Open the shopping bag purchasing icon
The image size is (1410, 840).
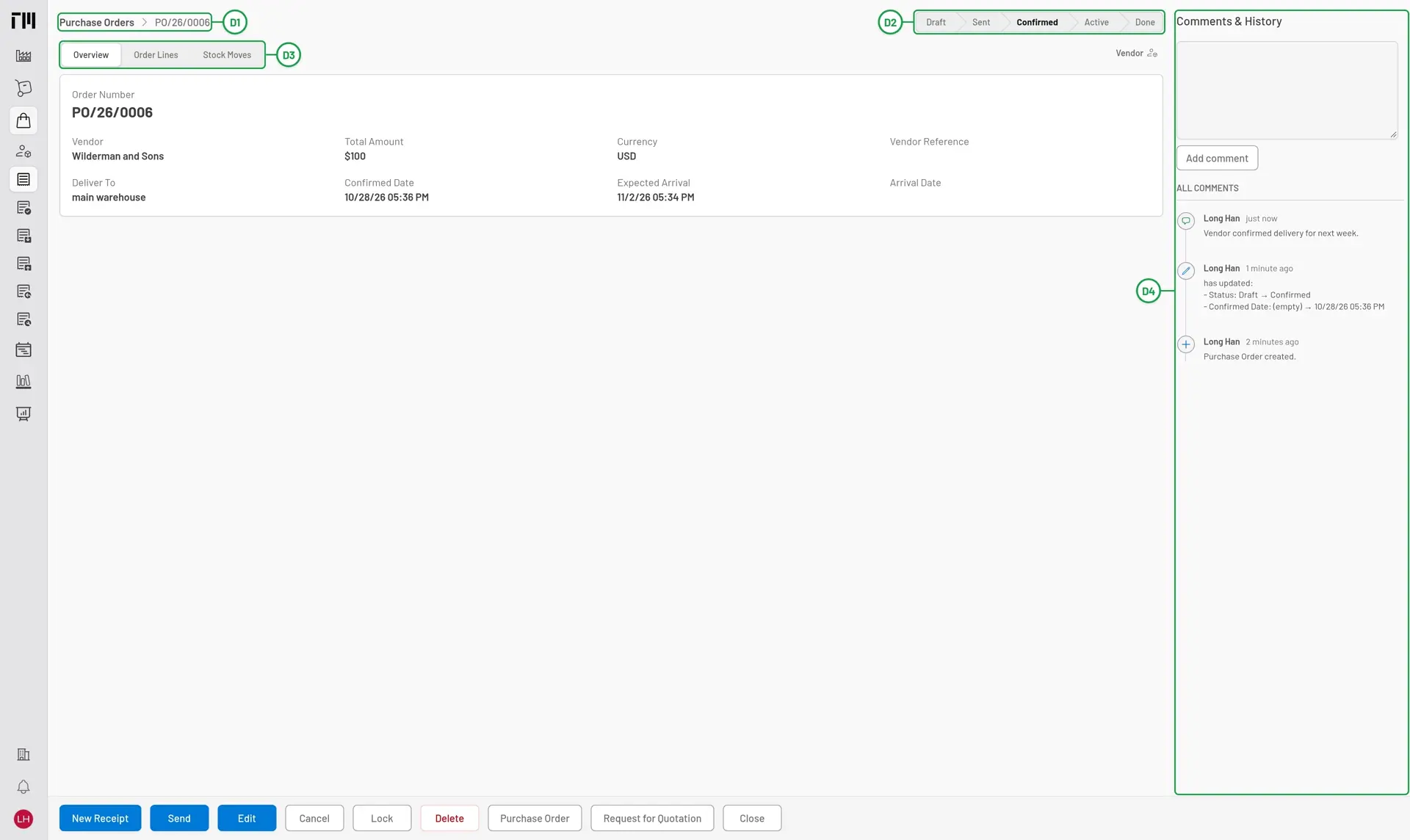coord(23,120)
